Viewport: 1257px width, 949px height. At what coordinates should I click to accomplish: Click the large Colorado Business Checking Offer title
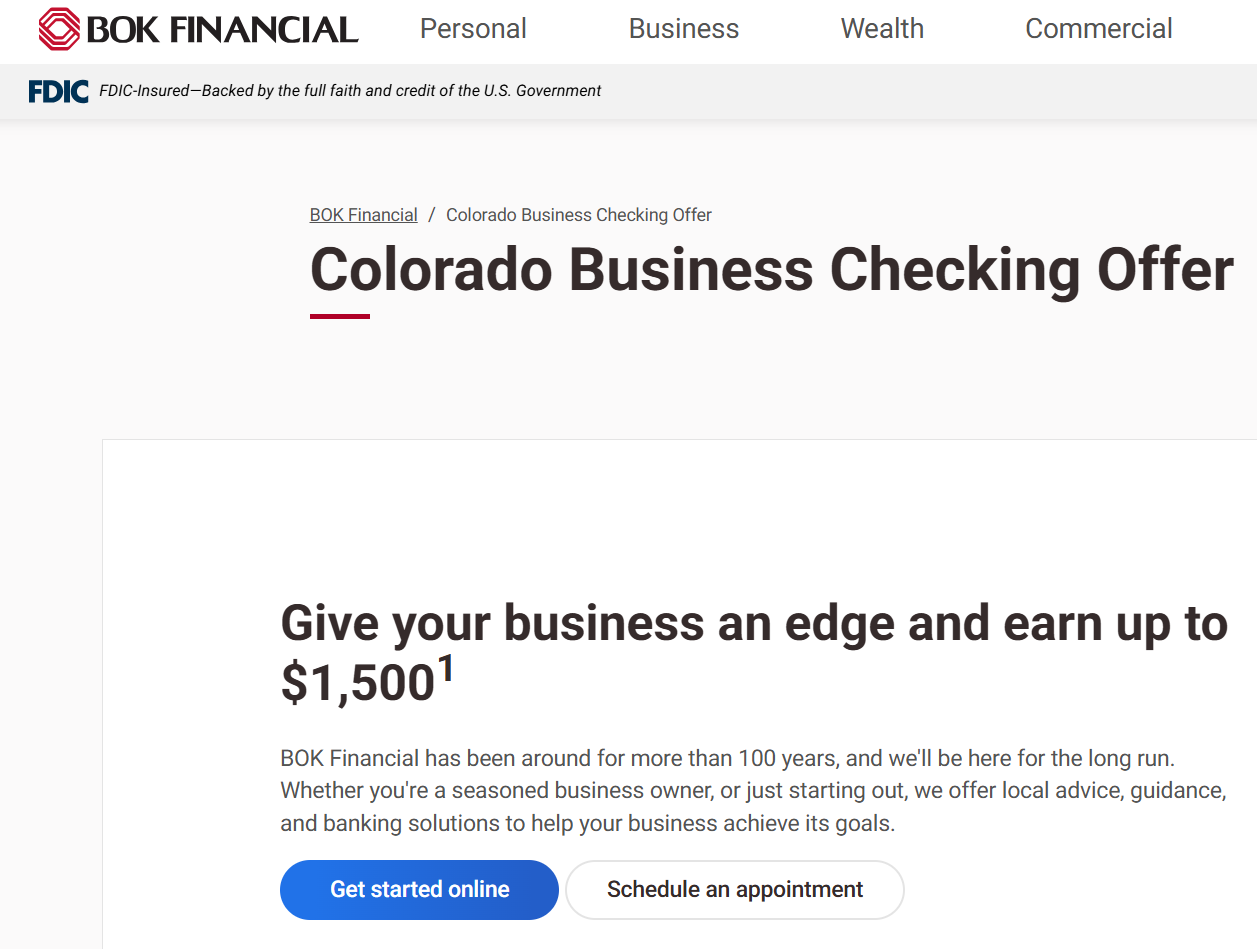click(771, 269)
